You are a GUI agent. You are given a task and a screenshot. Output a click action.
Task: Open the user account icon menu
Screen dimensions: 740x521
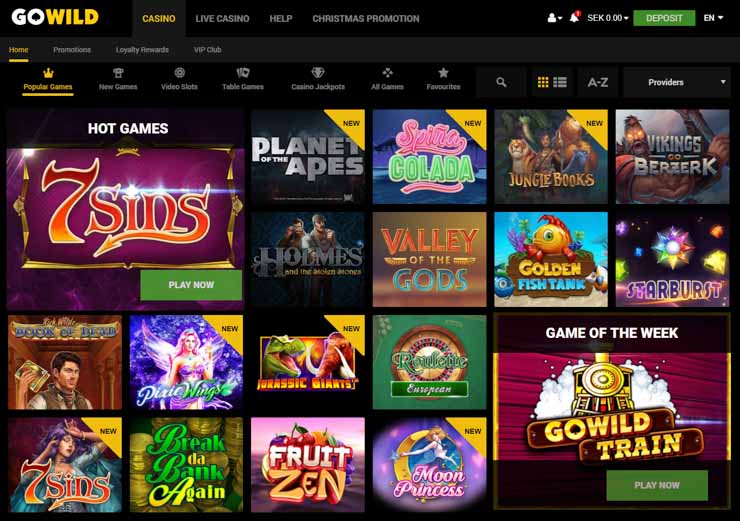[x=554, y=18]
